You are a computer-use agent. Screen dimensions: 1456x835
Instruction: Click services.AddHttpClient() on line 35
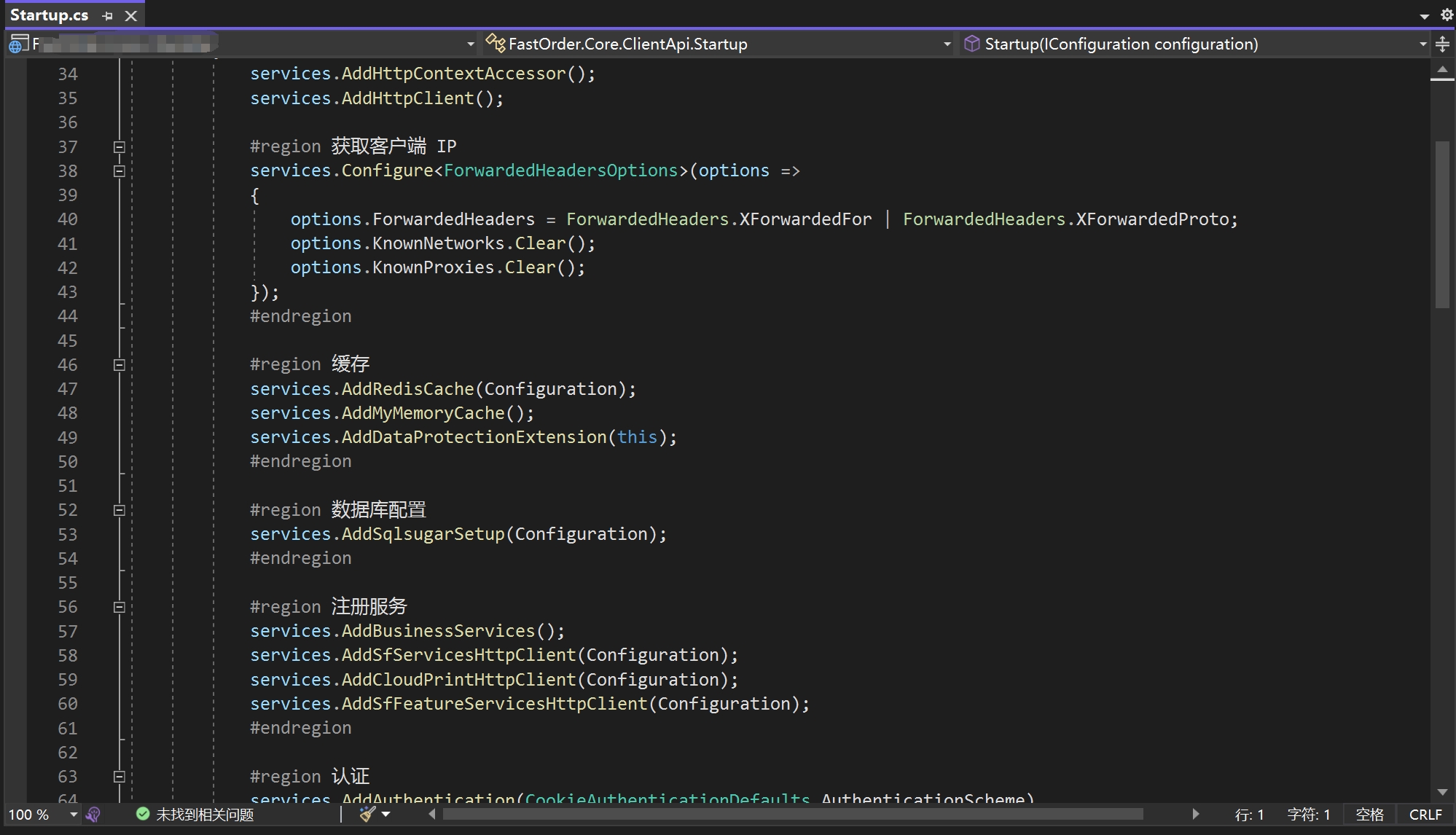click(x=377, y=98)
